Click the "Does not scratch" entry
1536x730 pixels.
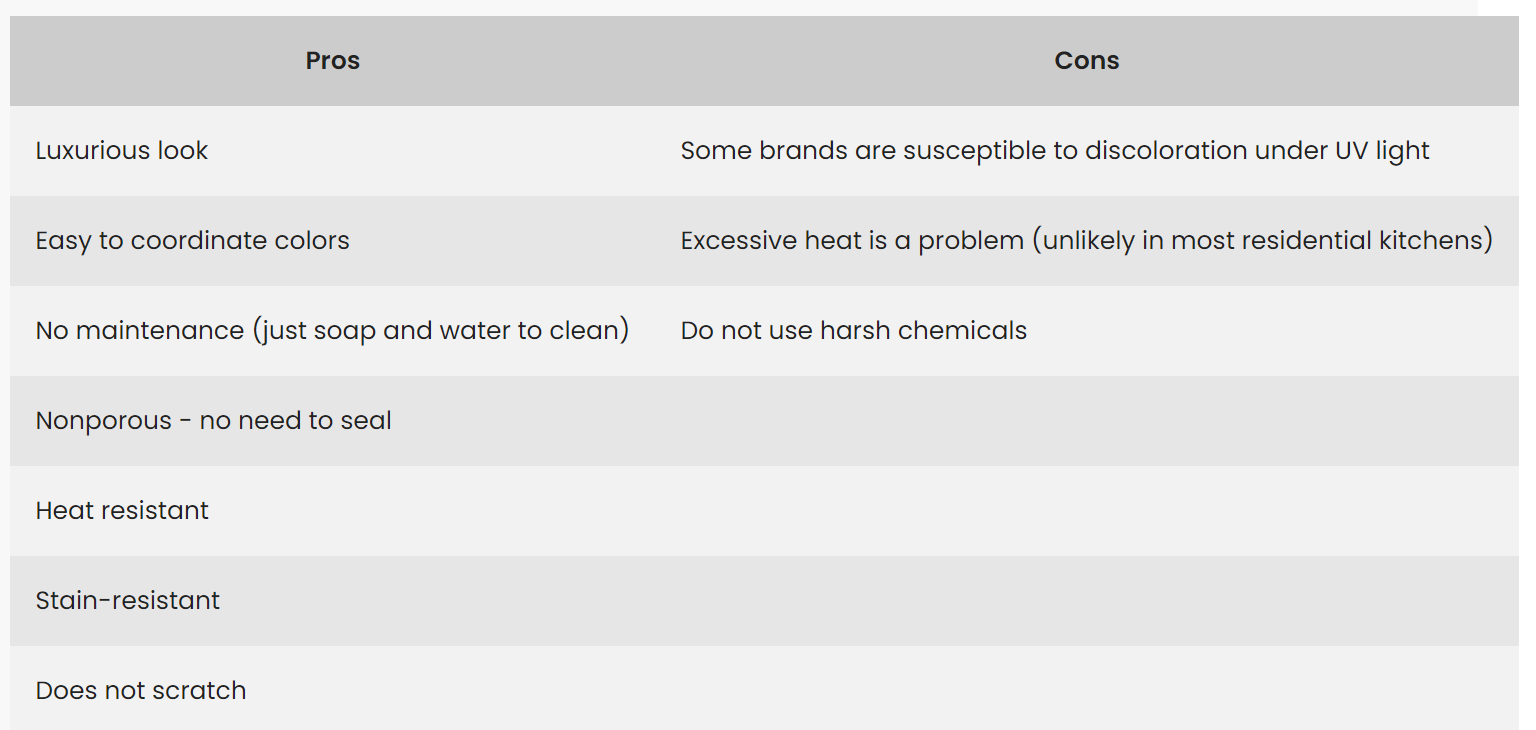tap(141, 691)
